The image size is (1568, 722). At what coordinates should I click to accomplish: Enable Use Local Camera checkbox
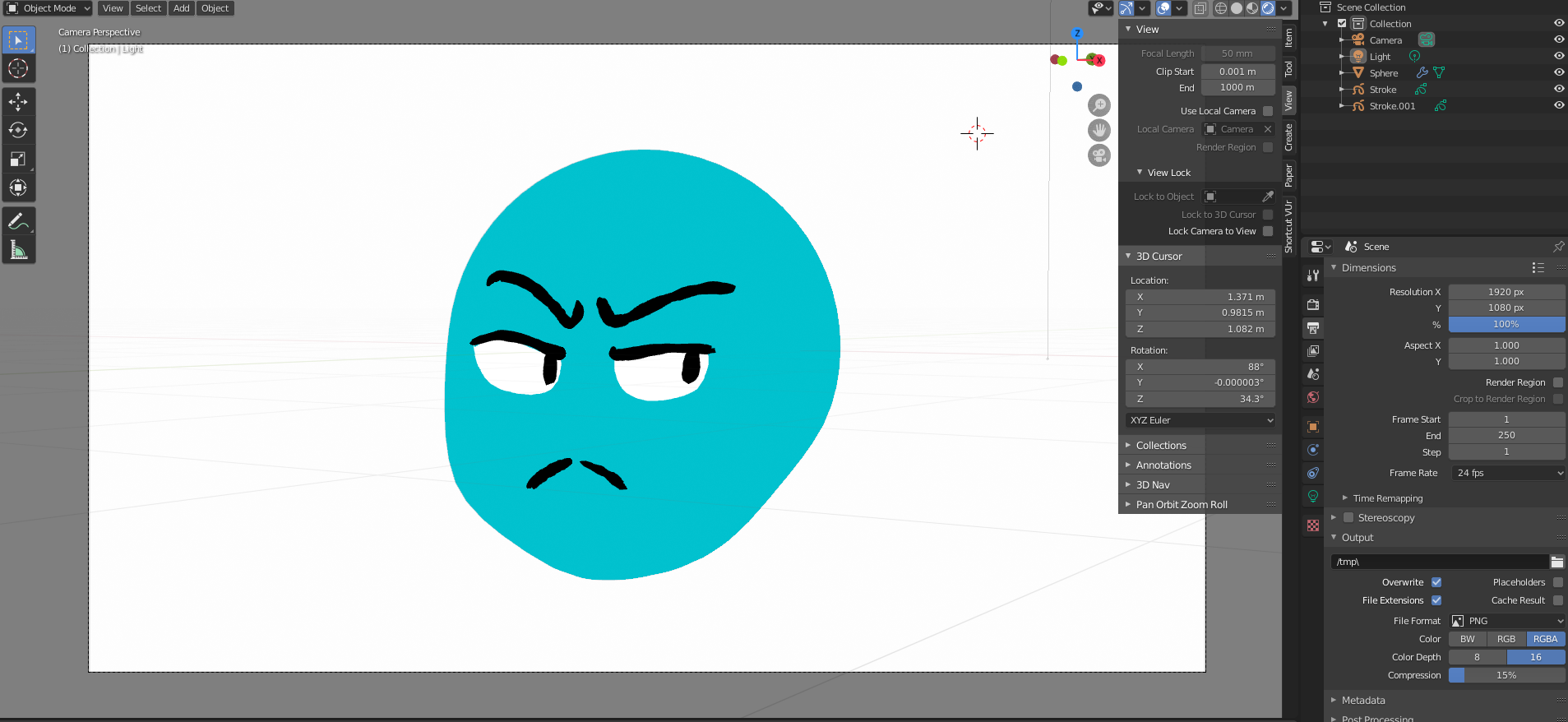(1268, 111)
